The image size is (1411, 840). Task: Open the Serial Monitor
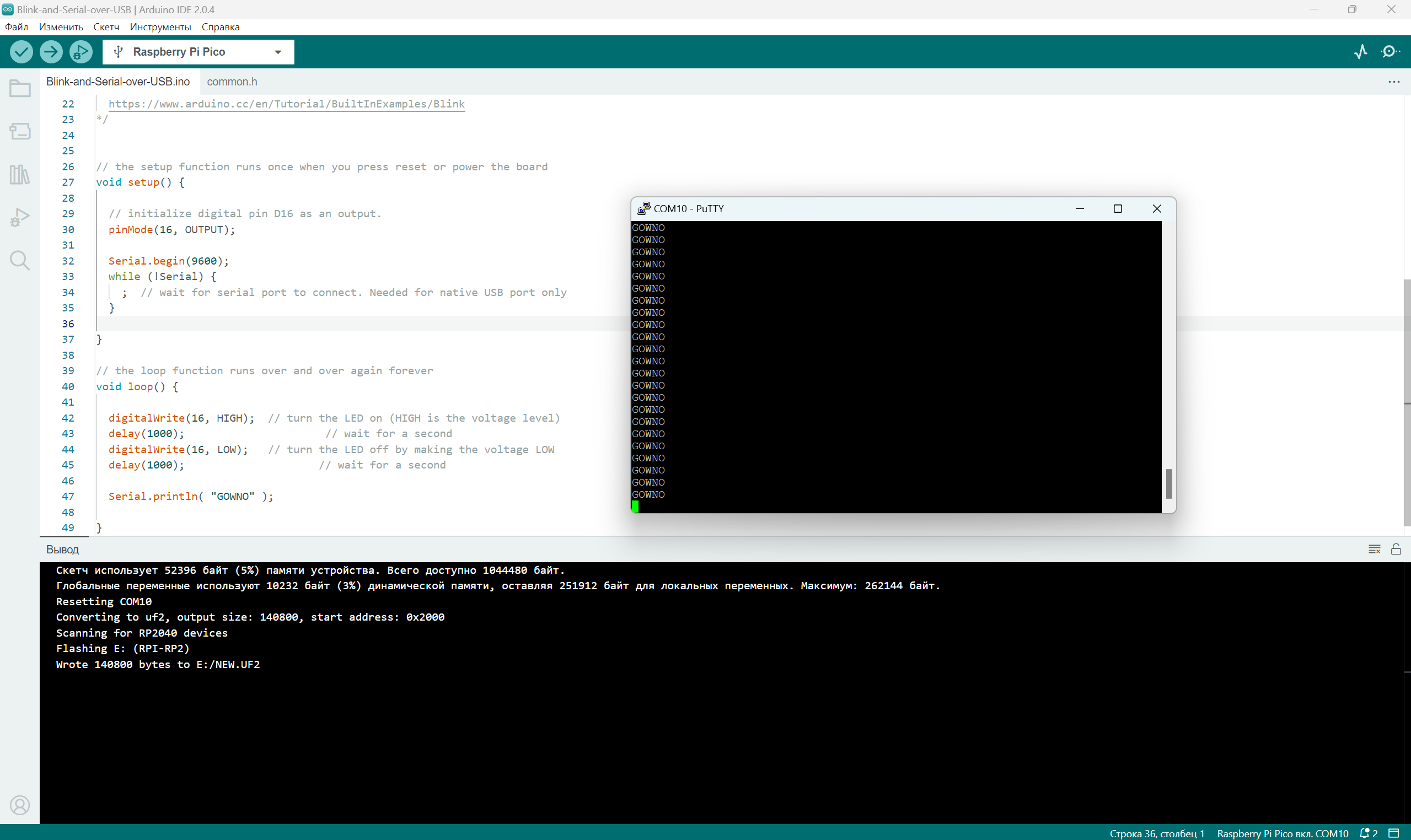(1390, 52)
